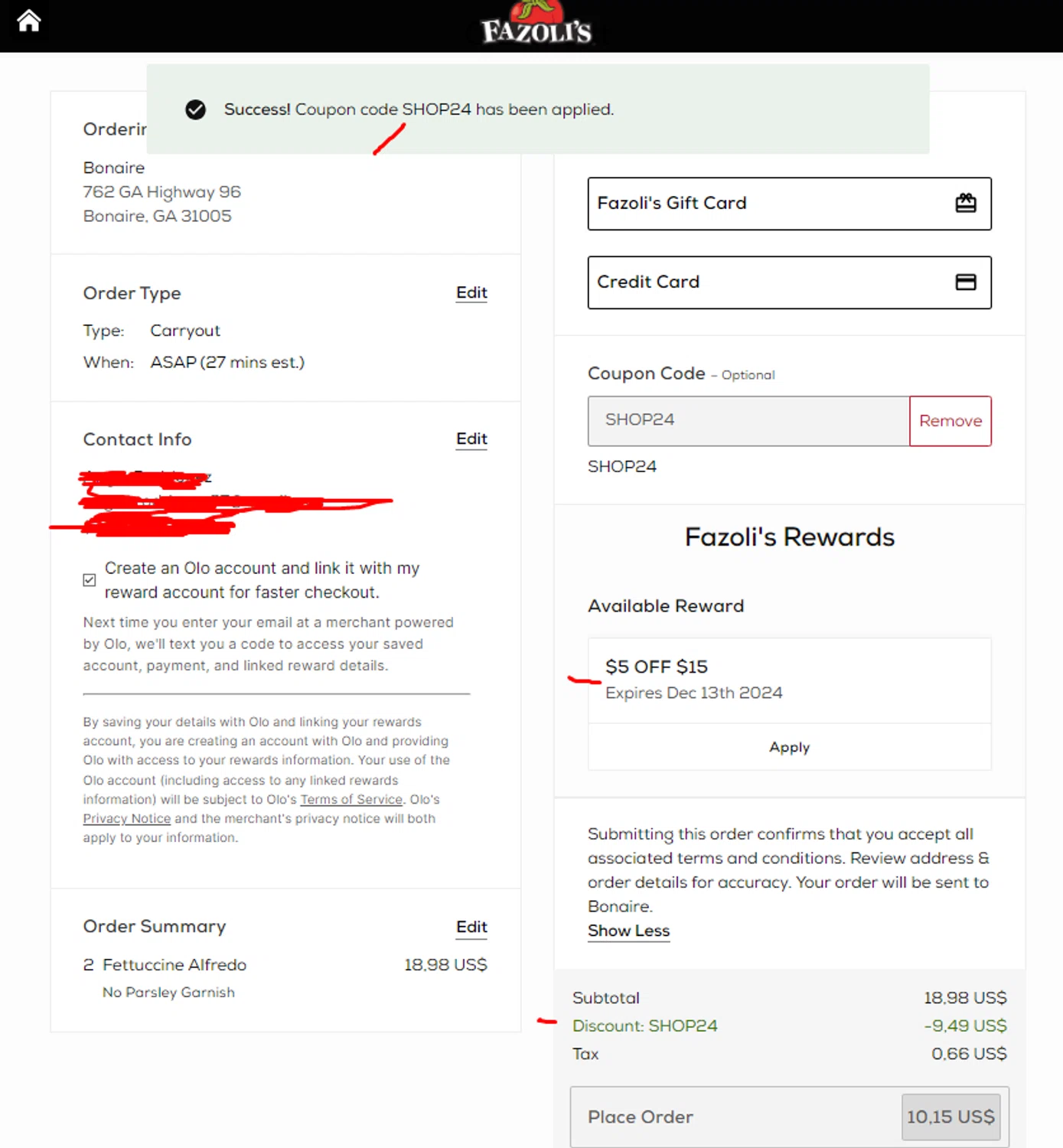Place the order for 10.15 US$
This screenshot has width=1063, height=1148.
(789, 1117)
